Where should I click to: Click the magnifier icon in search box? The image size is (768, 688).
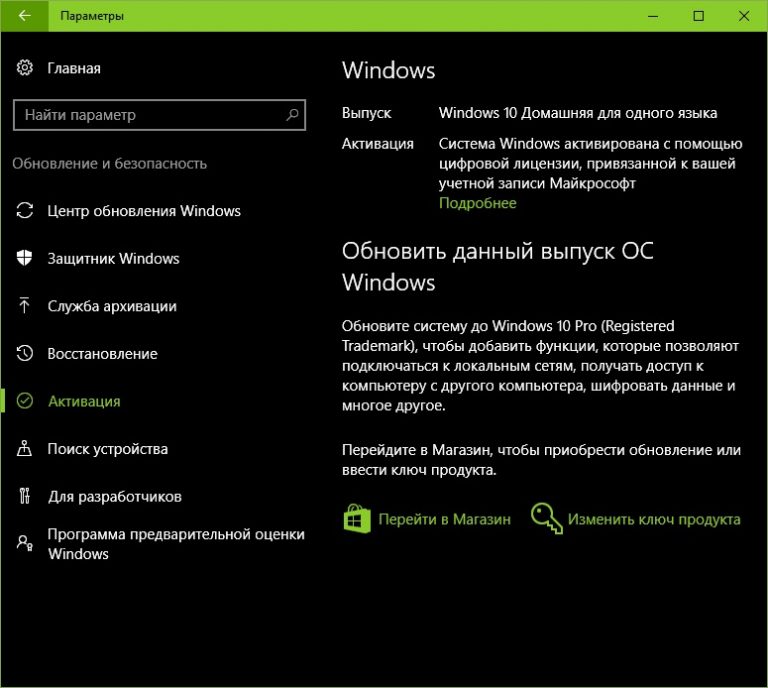pyautogui.click(x=292, y=115)
